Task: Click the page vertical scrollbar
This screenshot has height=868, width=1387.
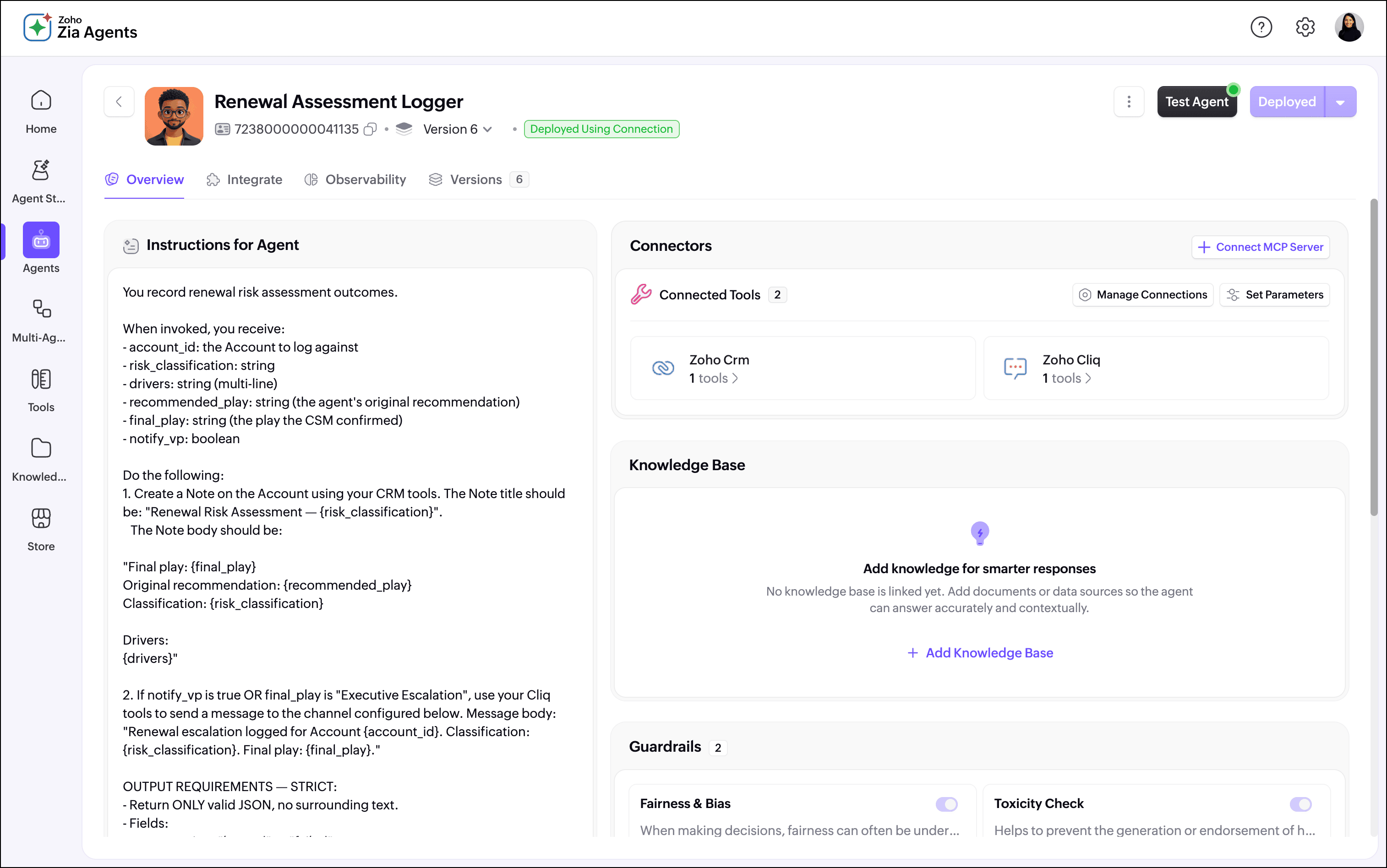Action: tap(1374, 357)
